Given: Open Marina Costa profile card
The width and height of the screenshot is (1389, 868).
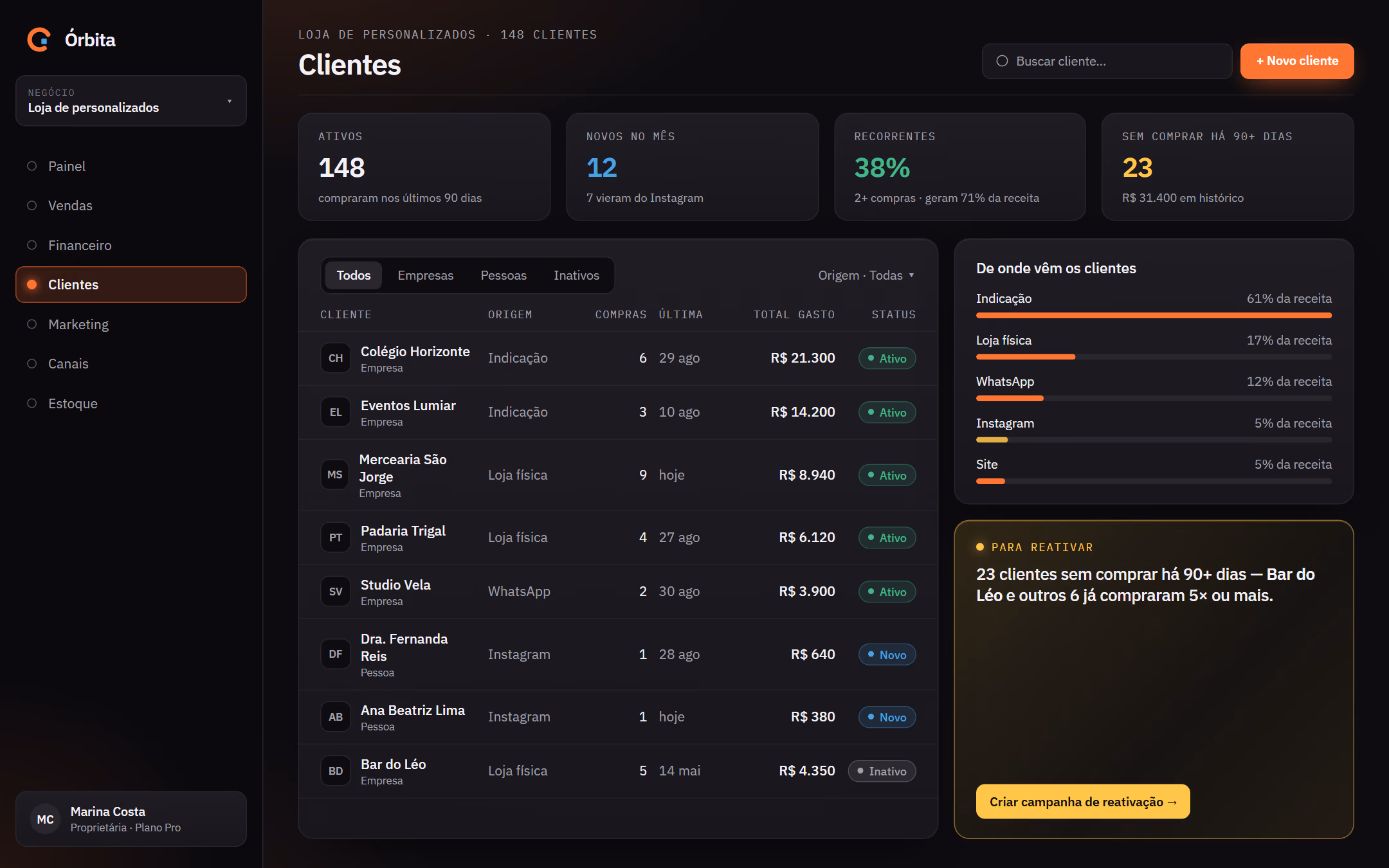Looking at the screenshot, I should click(131, 819).
